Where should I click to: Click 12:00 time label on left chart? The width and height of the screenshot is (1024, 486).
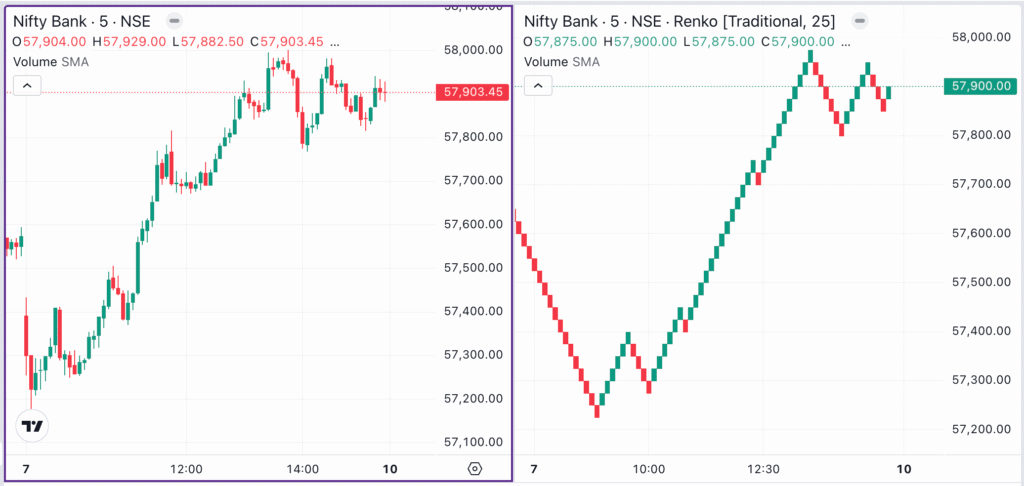[186, 469]
